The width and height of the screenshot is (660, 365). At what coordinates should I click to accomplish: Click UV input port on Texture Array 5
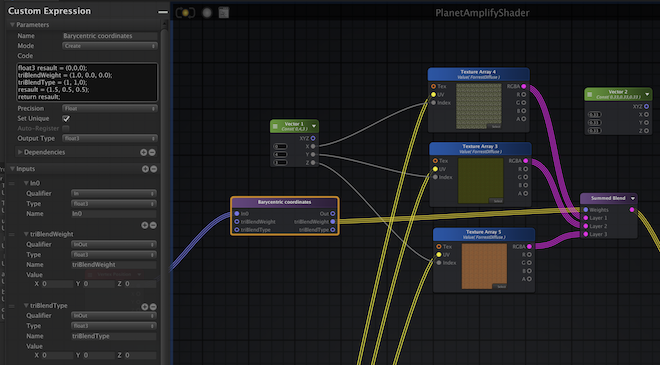coord(439,255)
